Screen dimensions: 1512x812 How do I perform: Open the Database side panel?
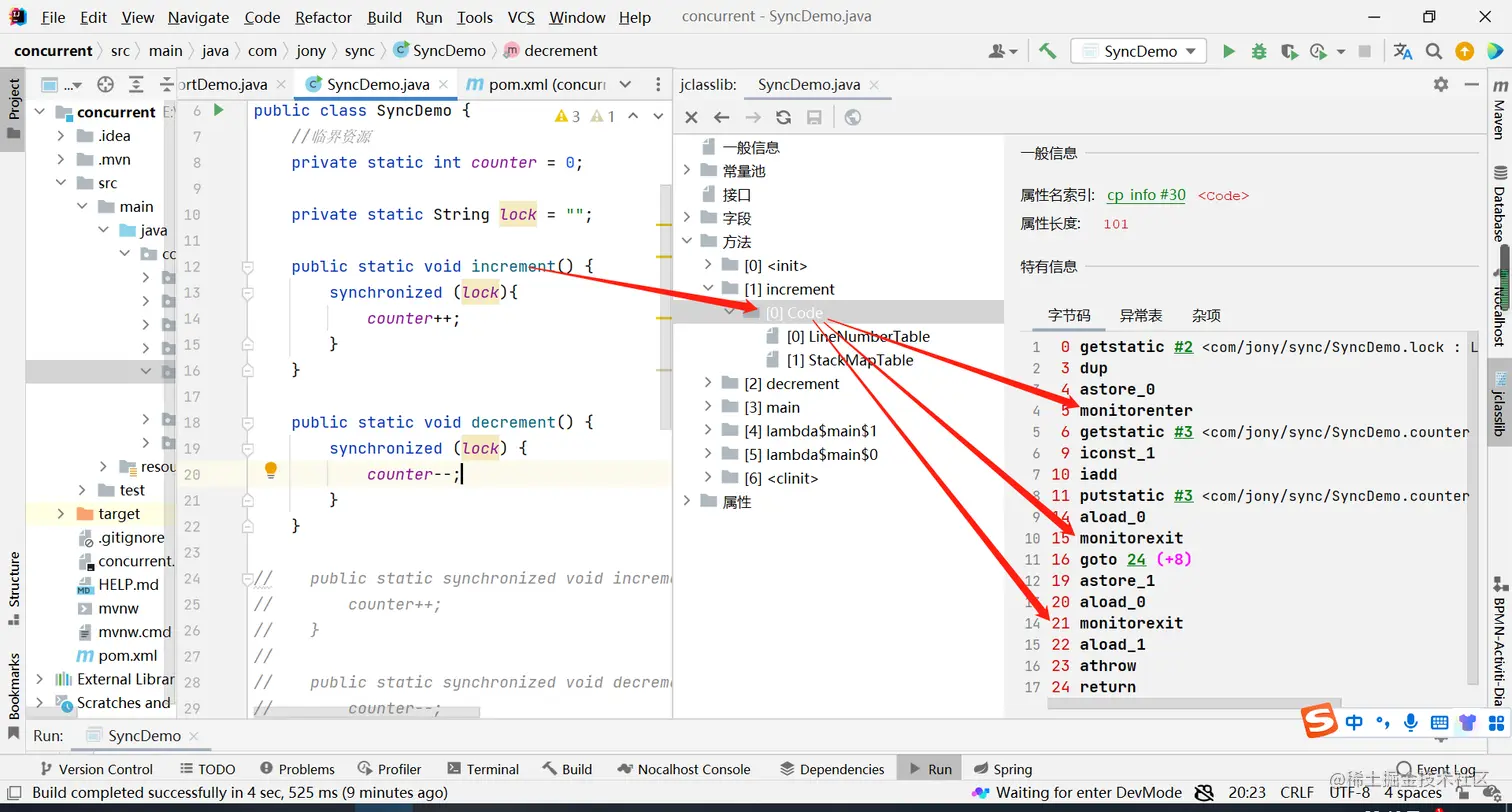1498,204
